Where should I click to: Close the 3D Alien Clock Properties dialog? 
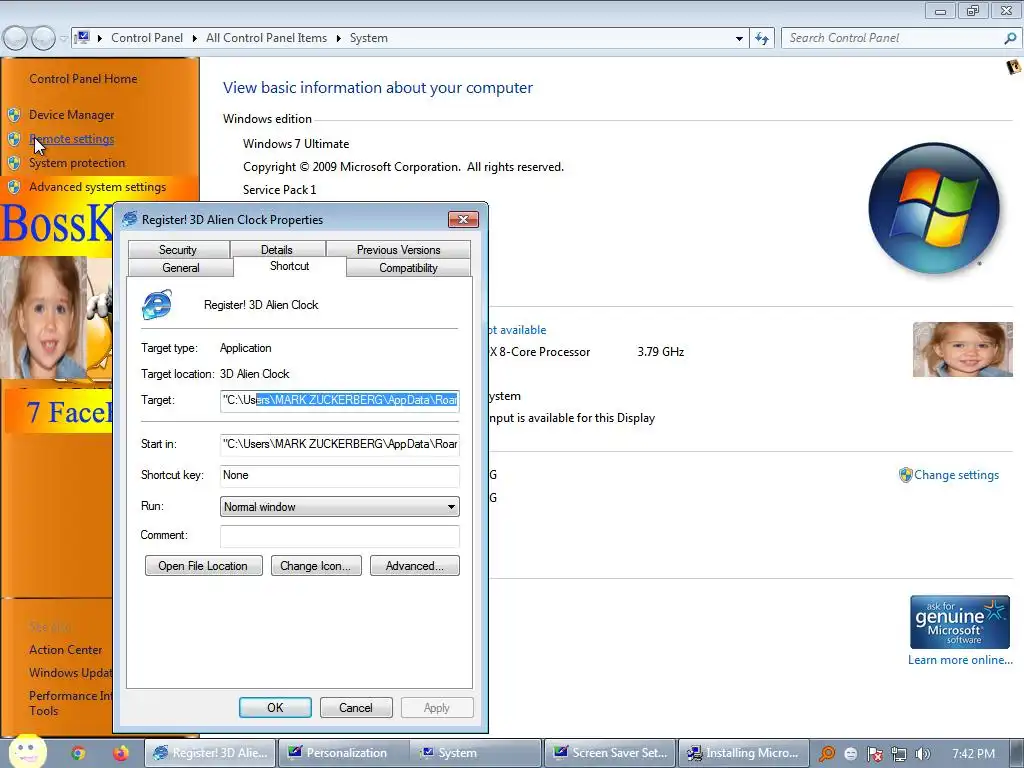pos(463,219)
